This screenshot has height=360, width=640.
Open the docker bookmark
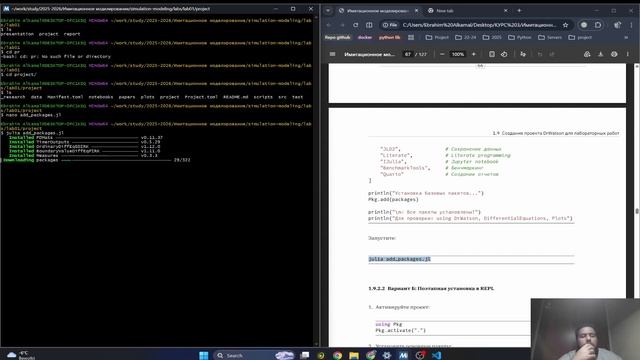coord(364,37)
